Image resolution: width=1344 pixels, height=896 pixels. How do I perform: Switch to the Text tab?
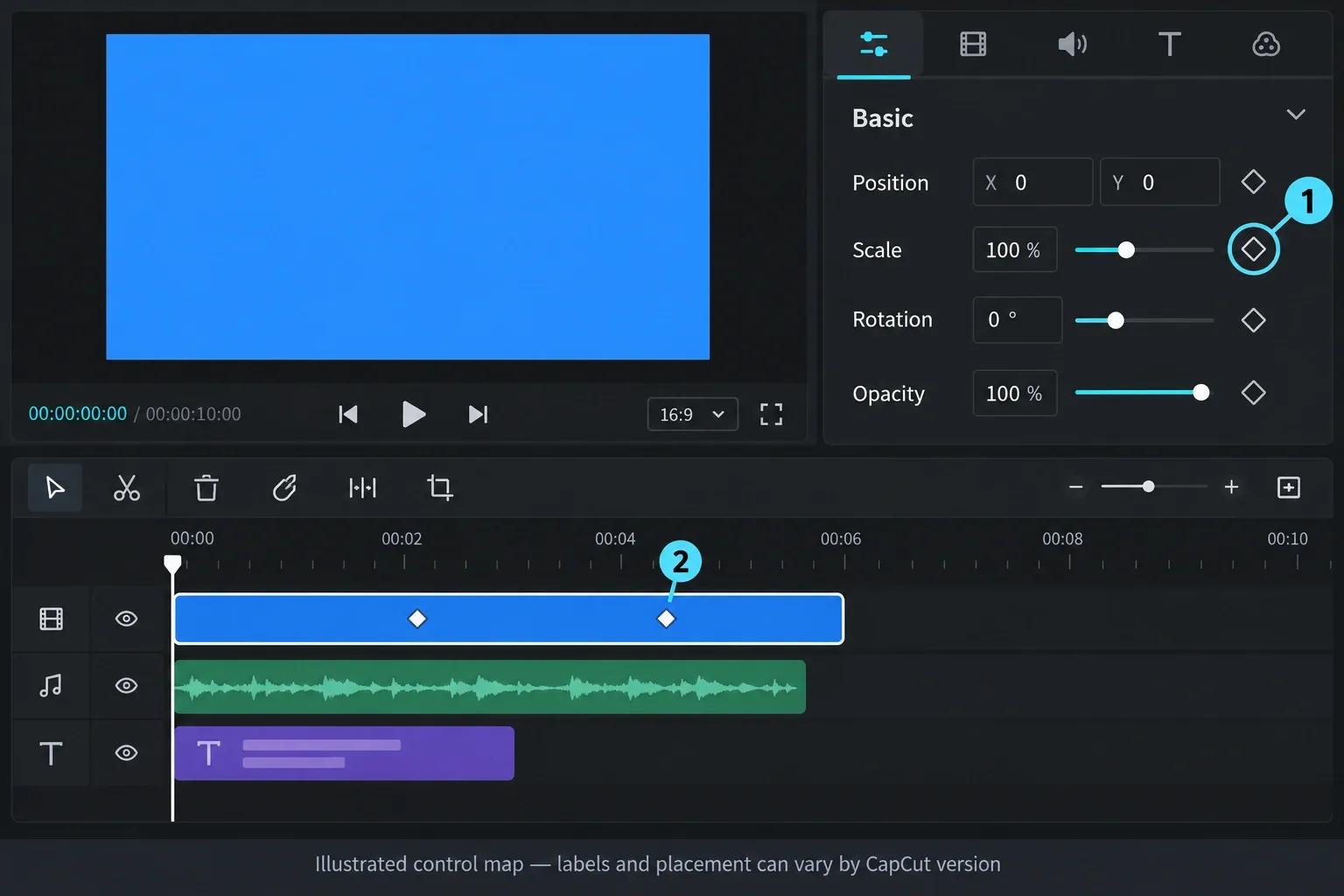click(x=1170, y=44)
